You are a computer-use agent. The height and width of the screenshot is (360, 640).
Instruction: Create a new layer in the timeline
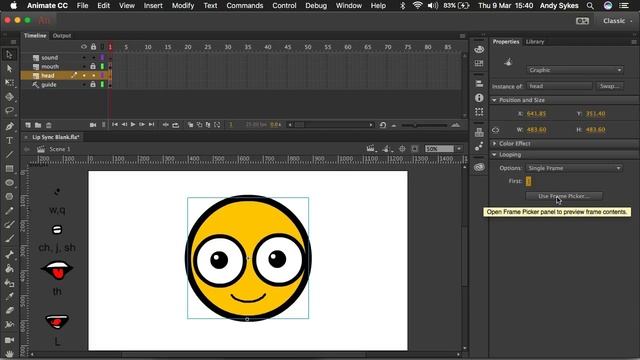click(x=28, y=125)
